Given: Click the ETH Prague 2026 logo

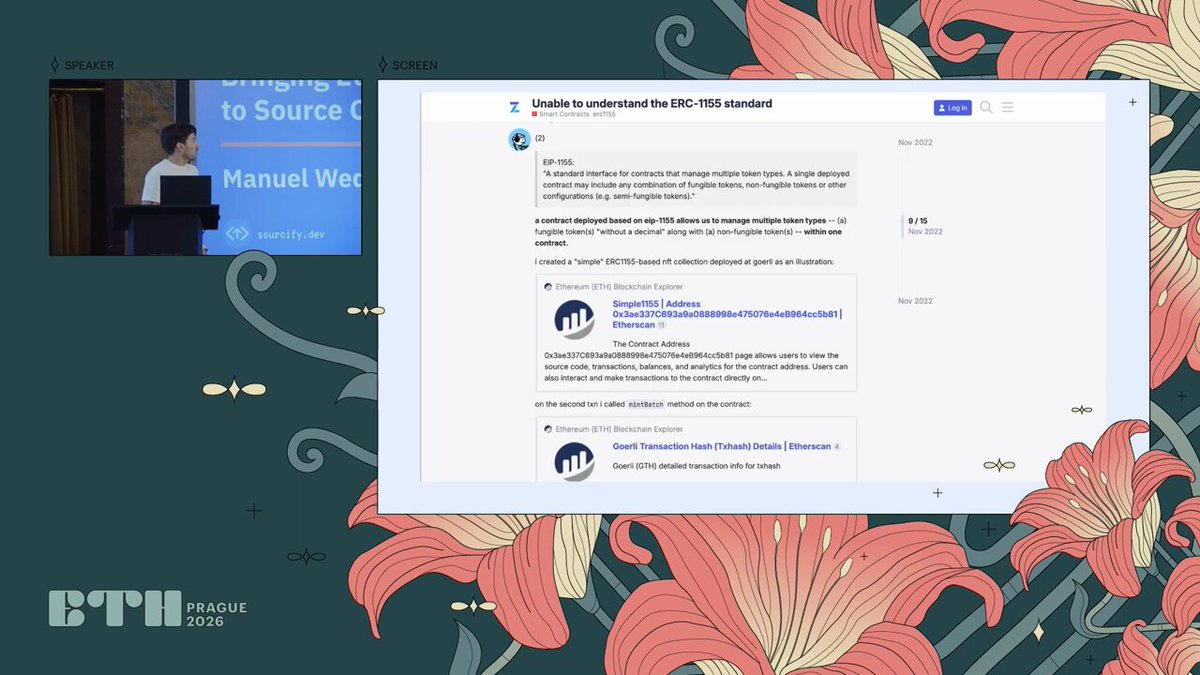Looking at the screenshot, I should [147, 609].
